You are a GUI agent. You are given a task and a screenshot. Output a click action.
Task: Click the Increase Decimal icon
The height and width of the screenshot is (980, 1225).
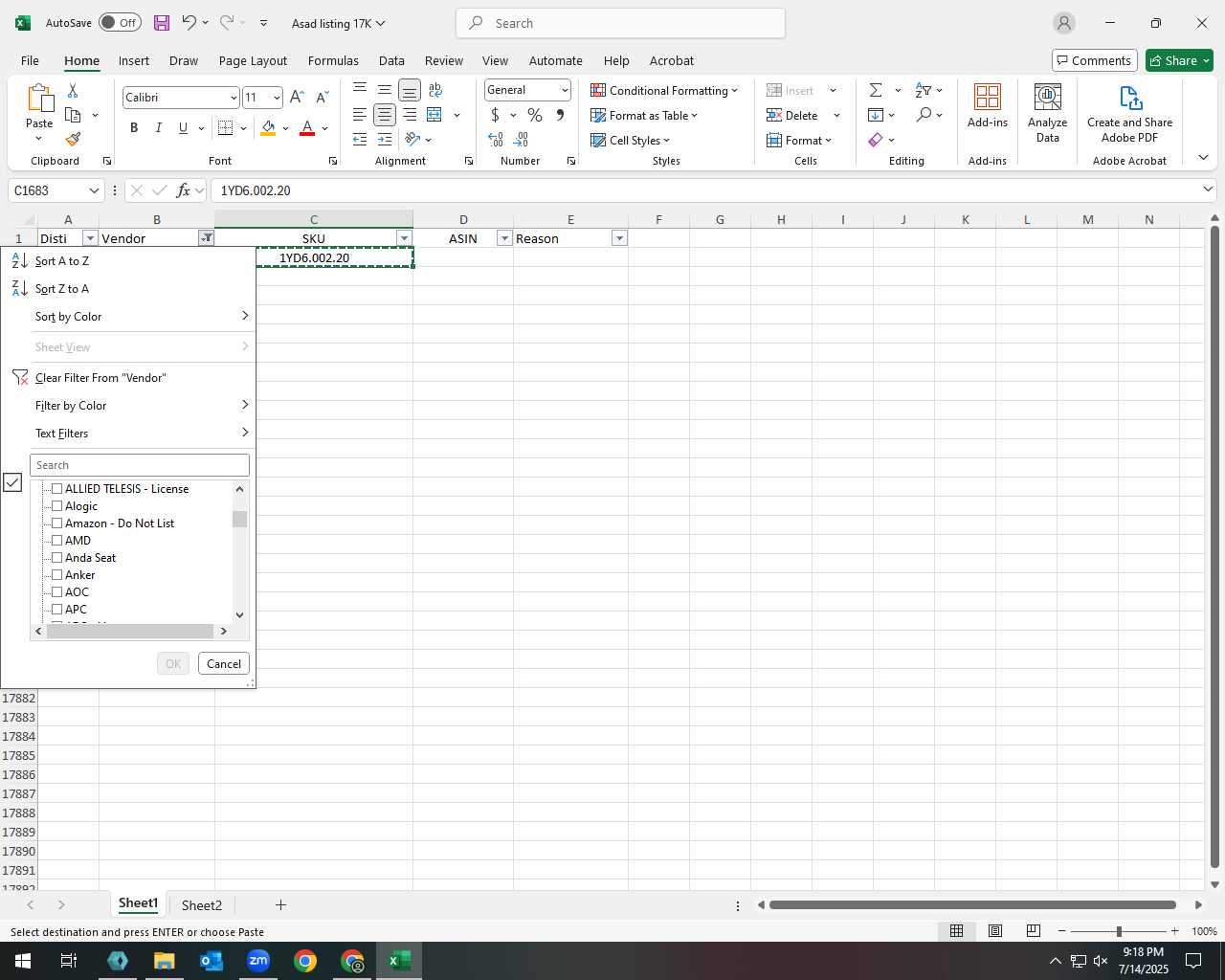pyautogui.click(x=496, y=140)
